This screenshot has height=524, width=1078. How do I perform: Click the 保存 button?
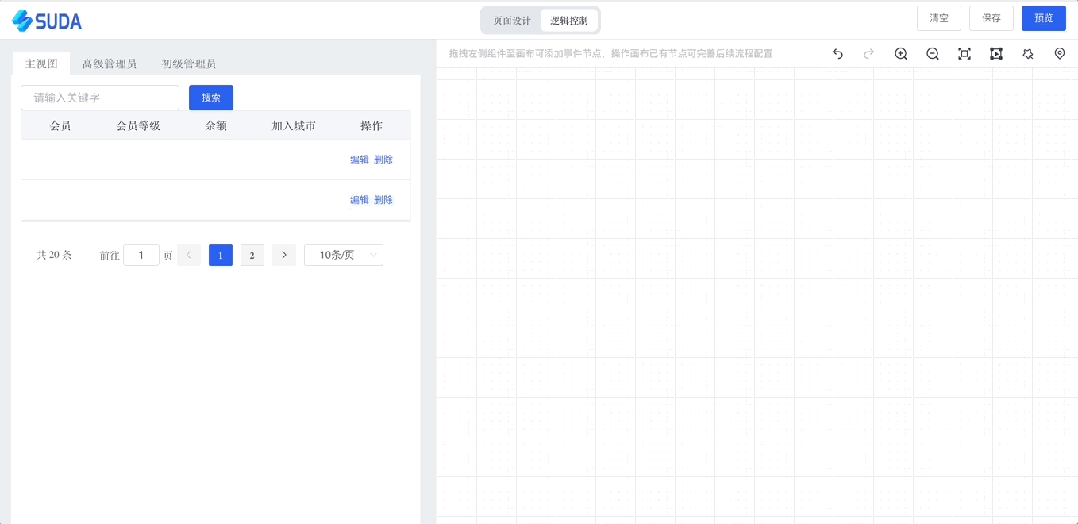pyautogui.click(x=991, y=19)
